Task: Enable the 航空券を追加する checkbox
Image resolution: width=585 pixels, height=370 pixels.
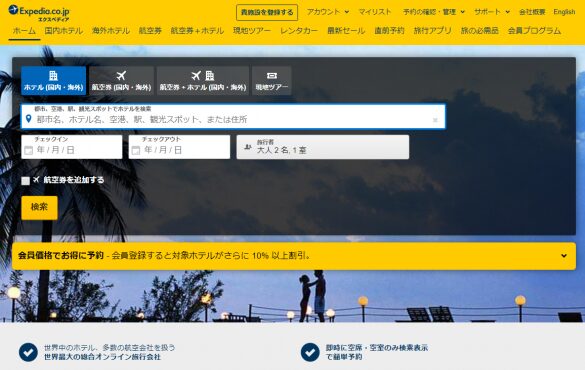Action: tap(25, 181)
